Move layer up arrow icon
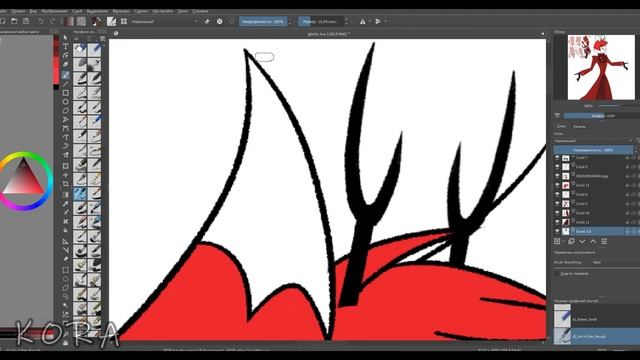 (x=593, y=241)
